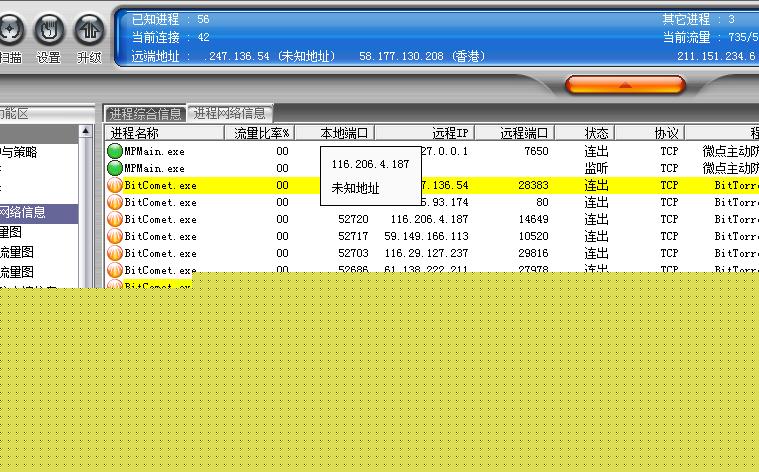Collapse panel with the orange arrow button
Viewport: 759px width, 472px height.
(625, 86)
